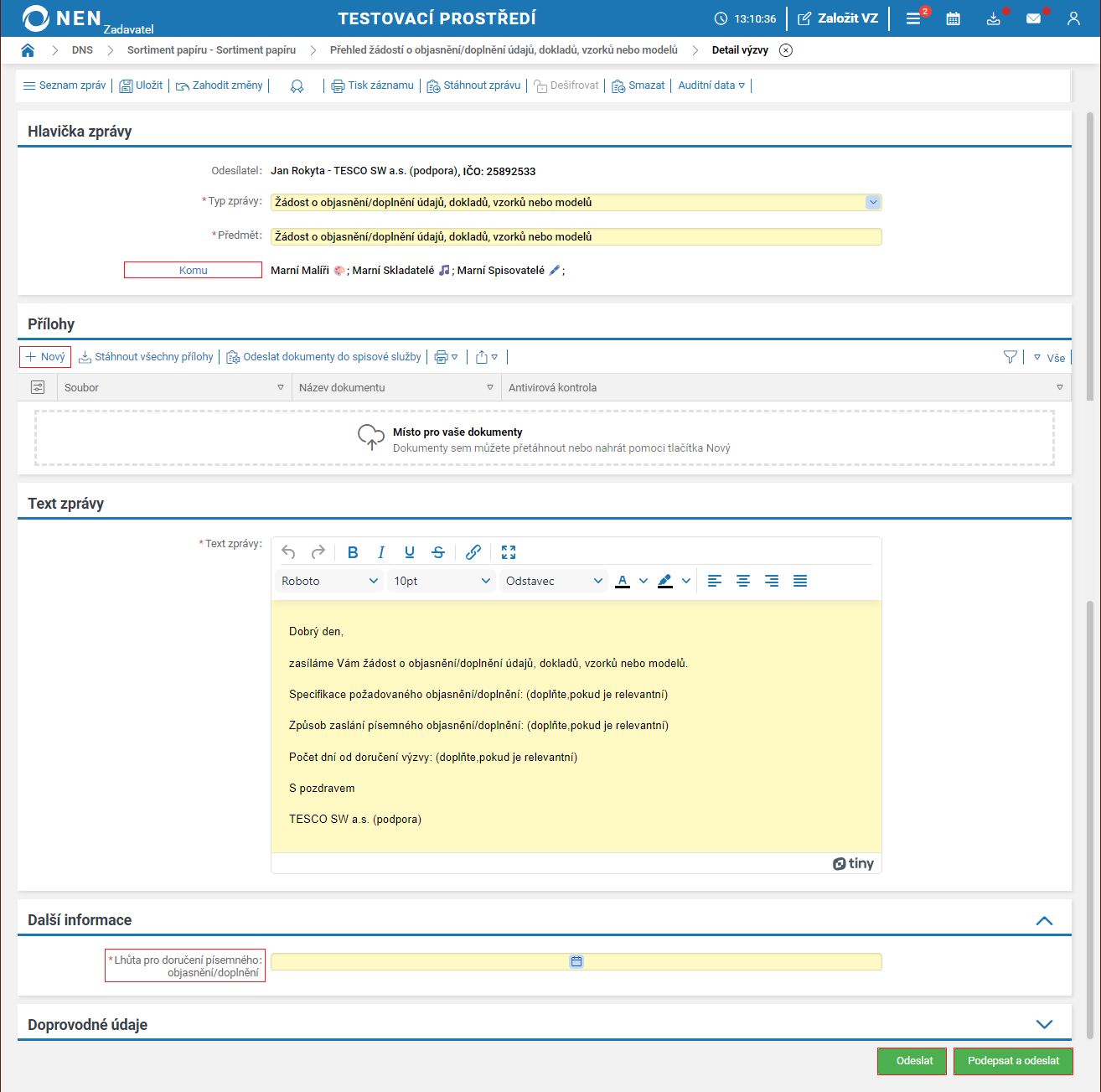Open Antivirová kontrola column filter arrow
This screenshot has height=1092, width=1101.
point(1060,387)
